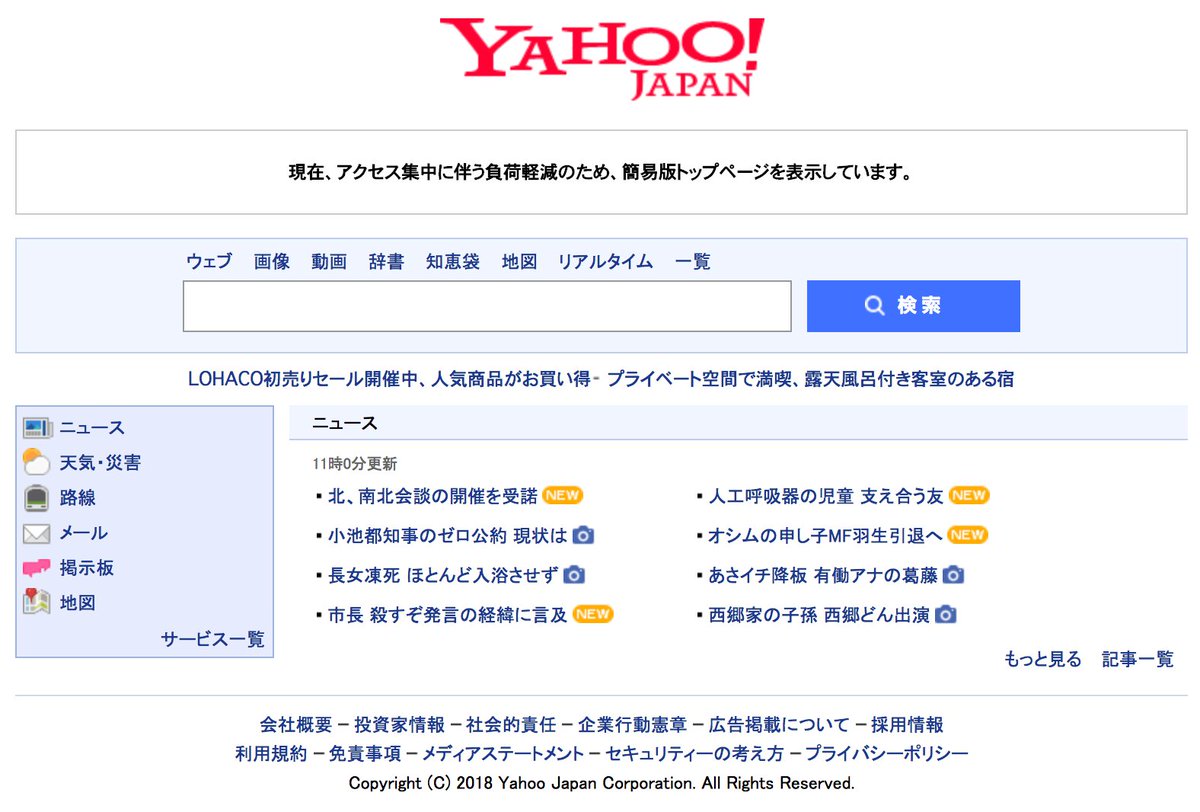Click 記事一覧 link

1138,659
